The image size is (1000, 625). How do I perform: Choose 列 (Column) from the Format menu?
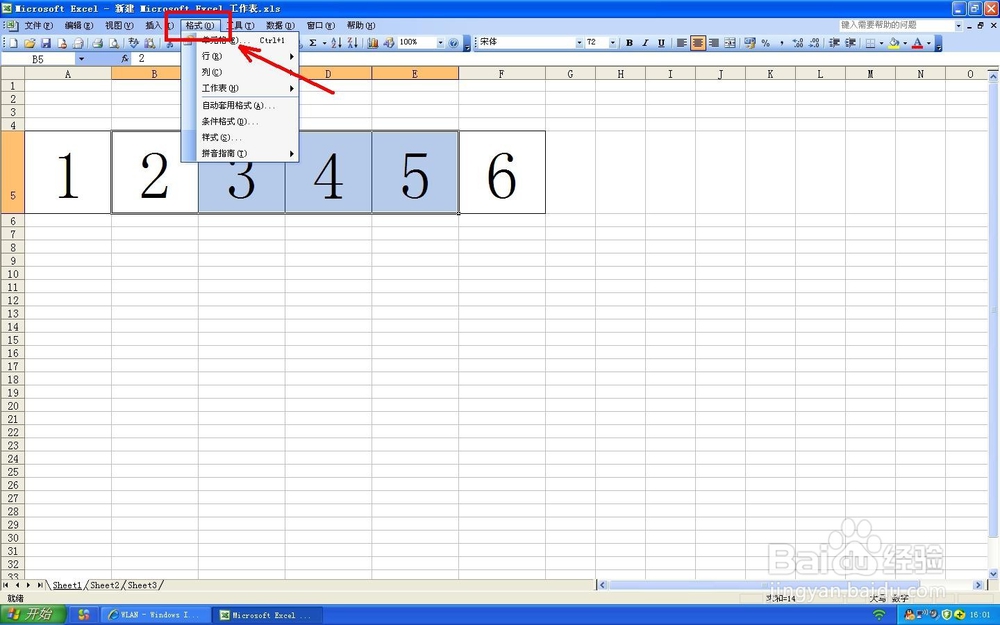click(x=240, y=72)
